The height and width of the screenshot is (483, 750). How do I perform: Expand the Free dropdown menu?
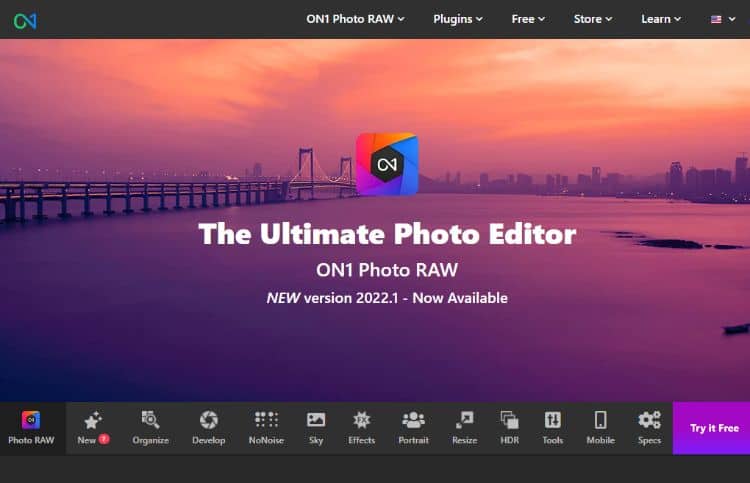528,19
